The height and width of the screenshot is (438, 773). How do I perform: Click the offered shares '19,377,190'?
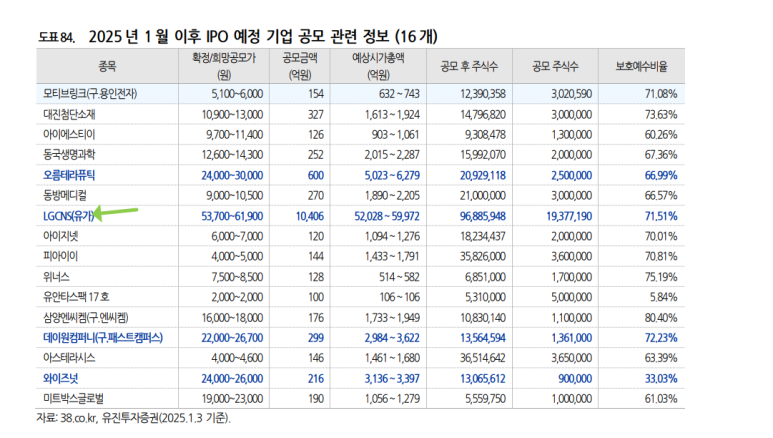[x=569, y=216]
